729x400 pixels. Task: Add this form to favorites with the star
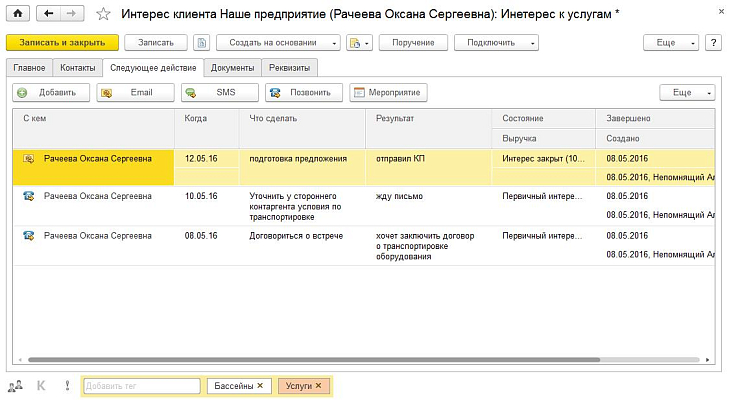[x=102, y=16]
